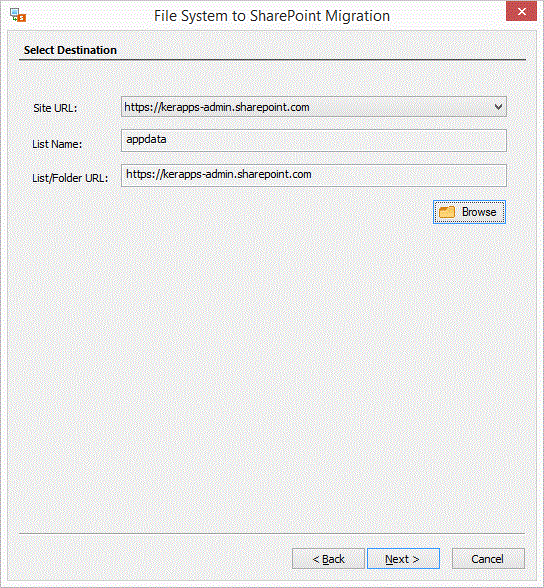Close the File System to SharePoint Migration window
544x588 pixels.
coord(521,11)
